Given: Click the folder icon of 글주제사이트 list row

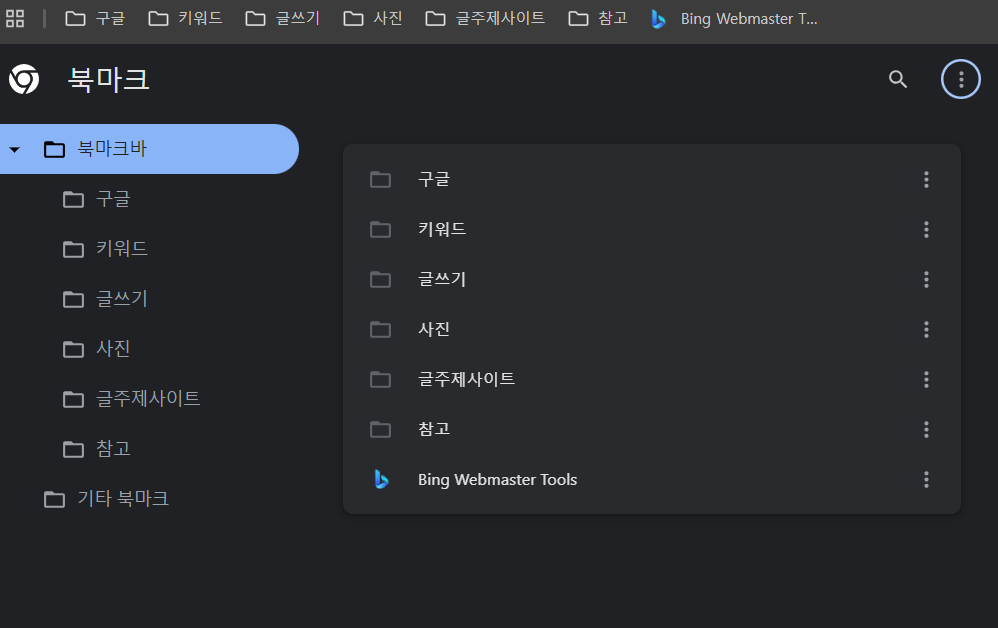Looking at the screenshot, I should [x=381, y=379].
